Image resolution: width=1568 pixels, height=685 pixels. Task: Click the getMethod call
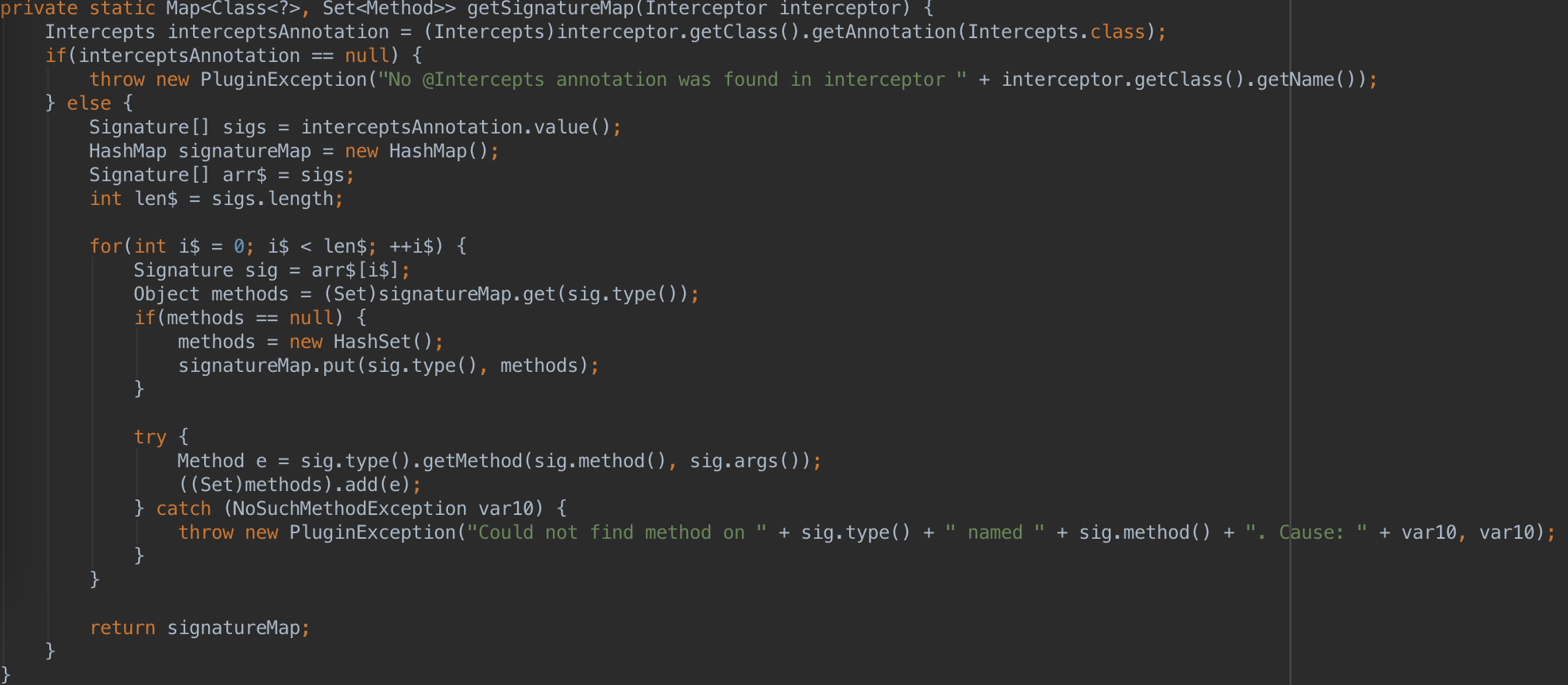point(472,462)
